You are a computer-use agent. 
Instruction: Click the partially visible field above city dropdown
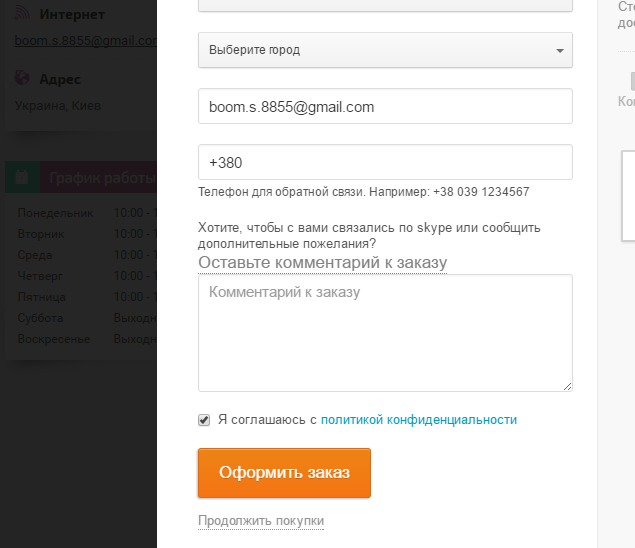385,6
